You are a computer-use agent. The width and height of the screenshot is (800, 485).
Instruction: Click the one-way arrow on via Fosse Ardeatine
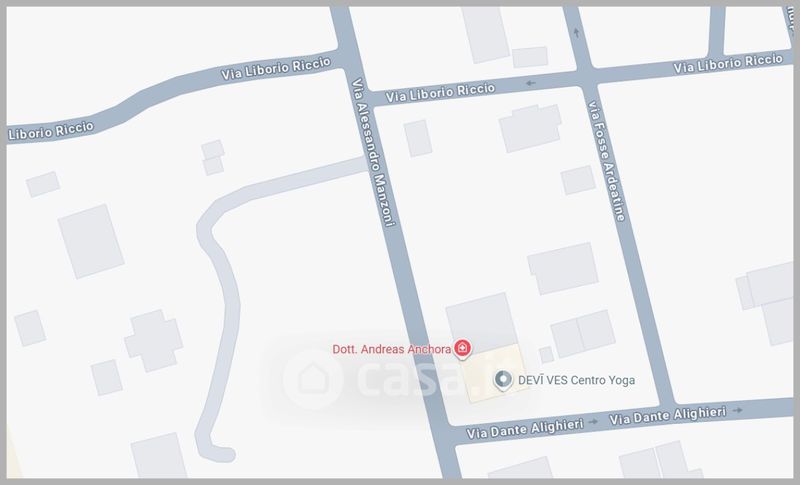point(577,33)
